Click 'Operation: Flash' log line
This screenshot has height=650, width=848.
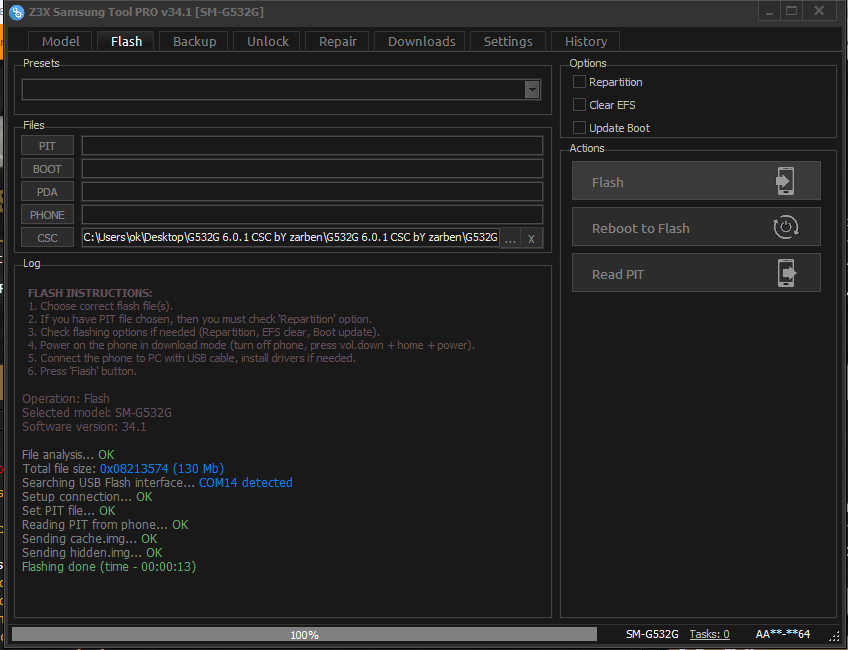[x=65, y=399]
